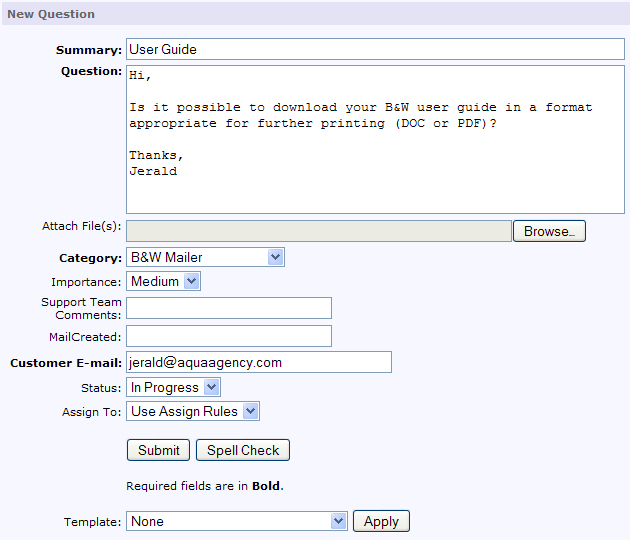Expand the Assign To dropdown
The width and height of the screenshot is (630, 540).
coord(193,411)
